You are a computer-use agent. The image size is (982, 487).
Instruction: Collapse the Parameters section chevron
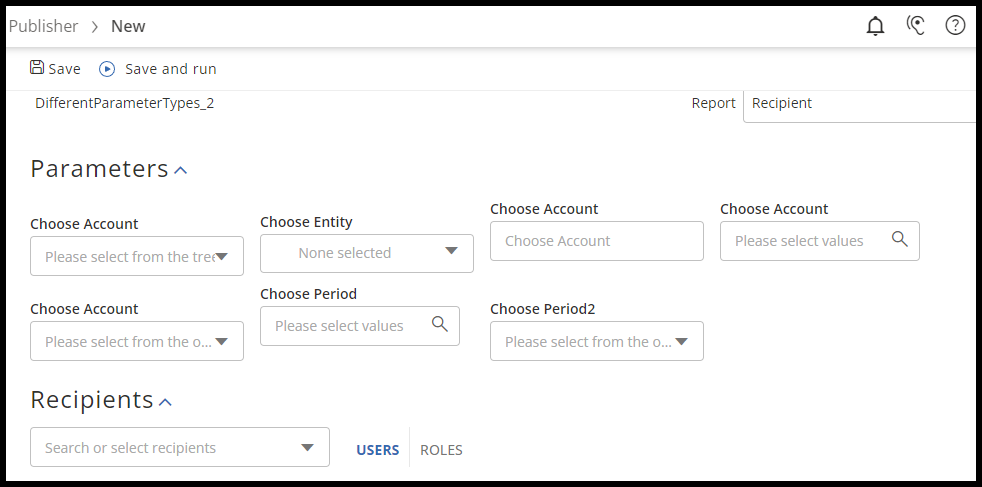181,170
